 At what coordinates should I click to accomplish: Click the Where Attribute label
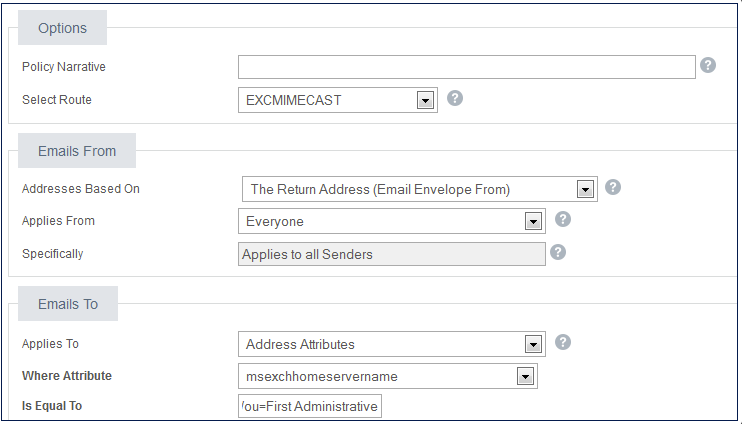click(x=67, y=376)
